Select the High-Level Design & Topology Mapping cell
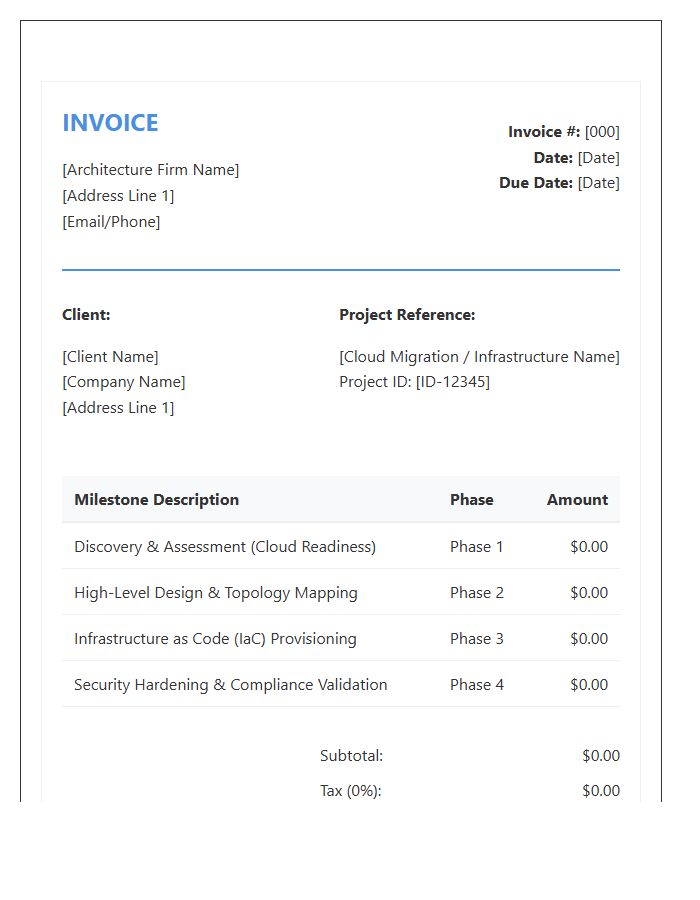700x900 pixels. tap(216, 592)
